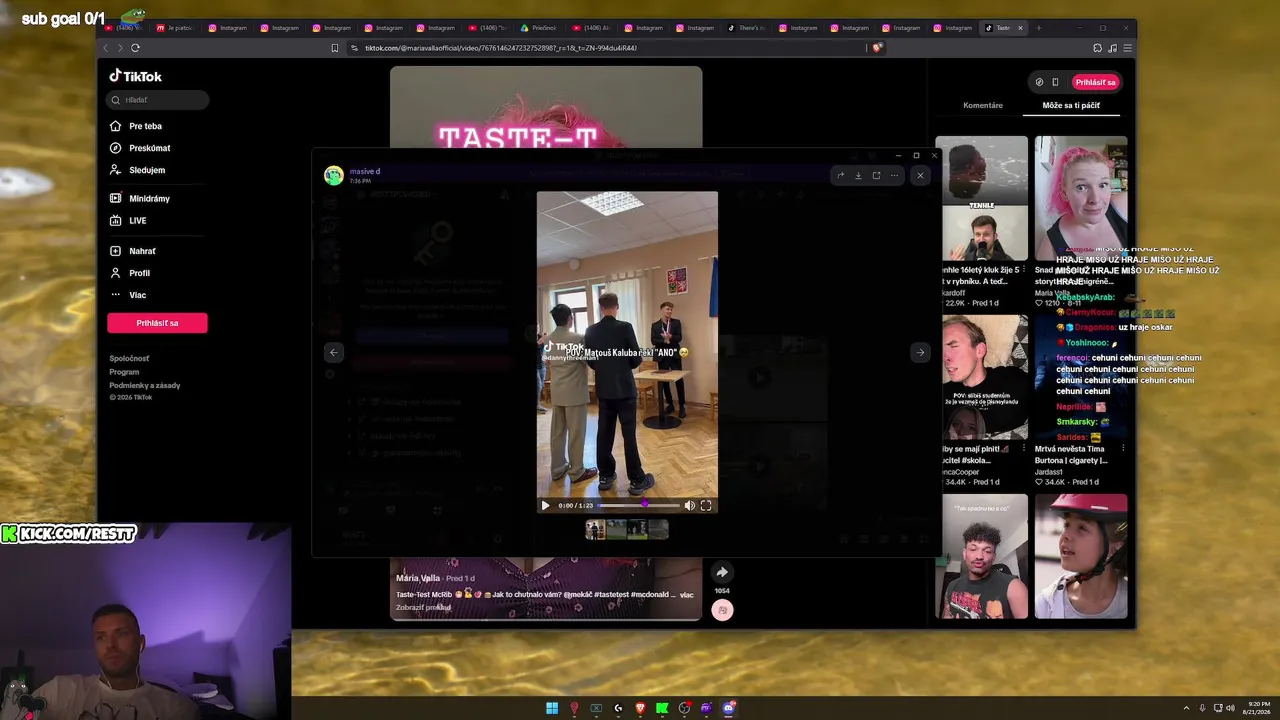
Task: Show hidden system tray icons
Action: tap(1187, 708)
